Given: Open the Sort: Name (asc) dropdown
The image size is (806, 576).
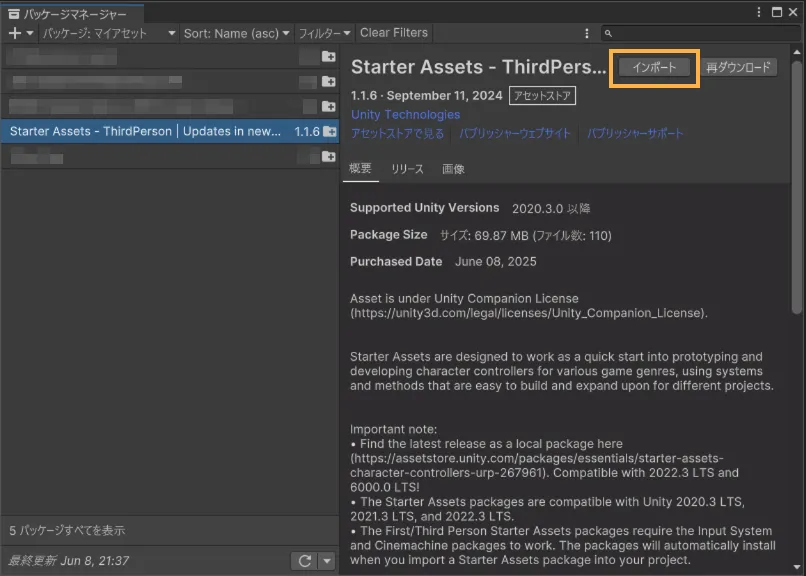Looking at the screenshot, I should point(236,33).
